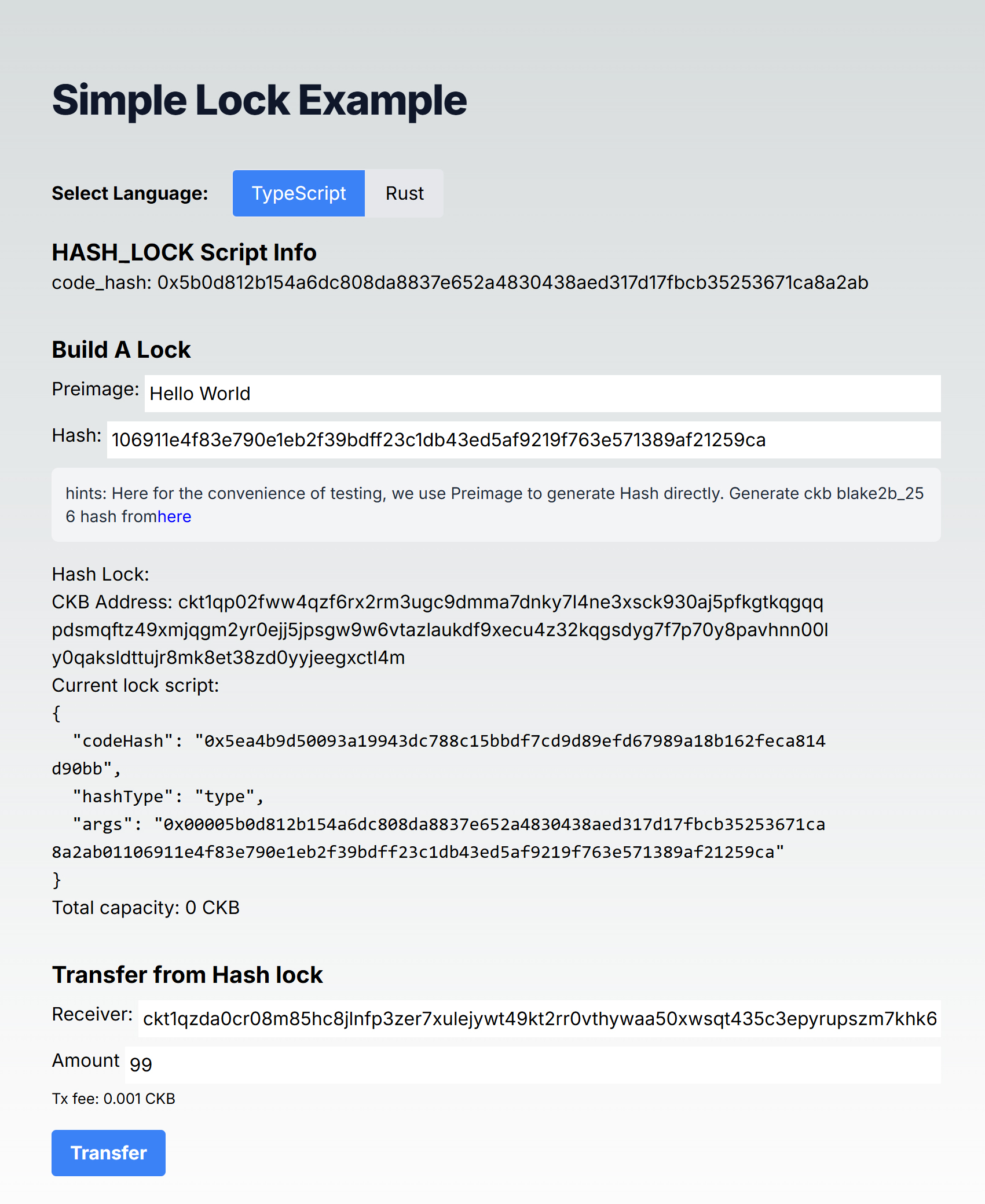Click the Build A Lock heading
This screenshot has height=1204, width=985.
point(122,350)
